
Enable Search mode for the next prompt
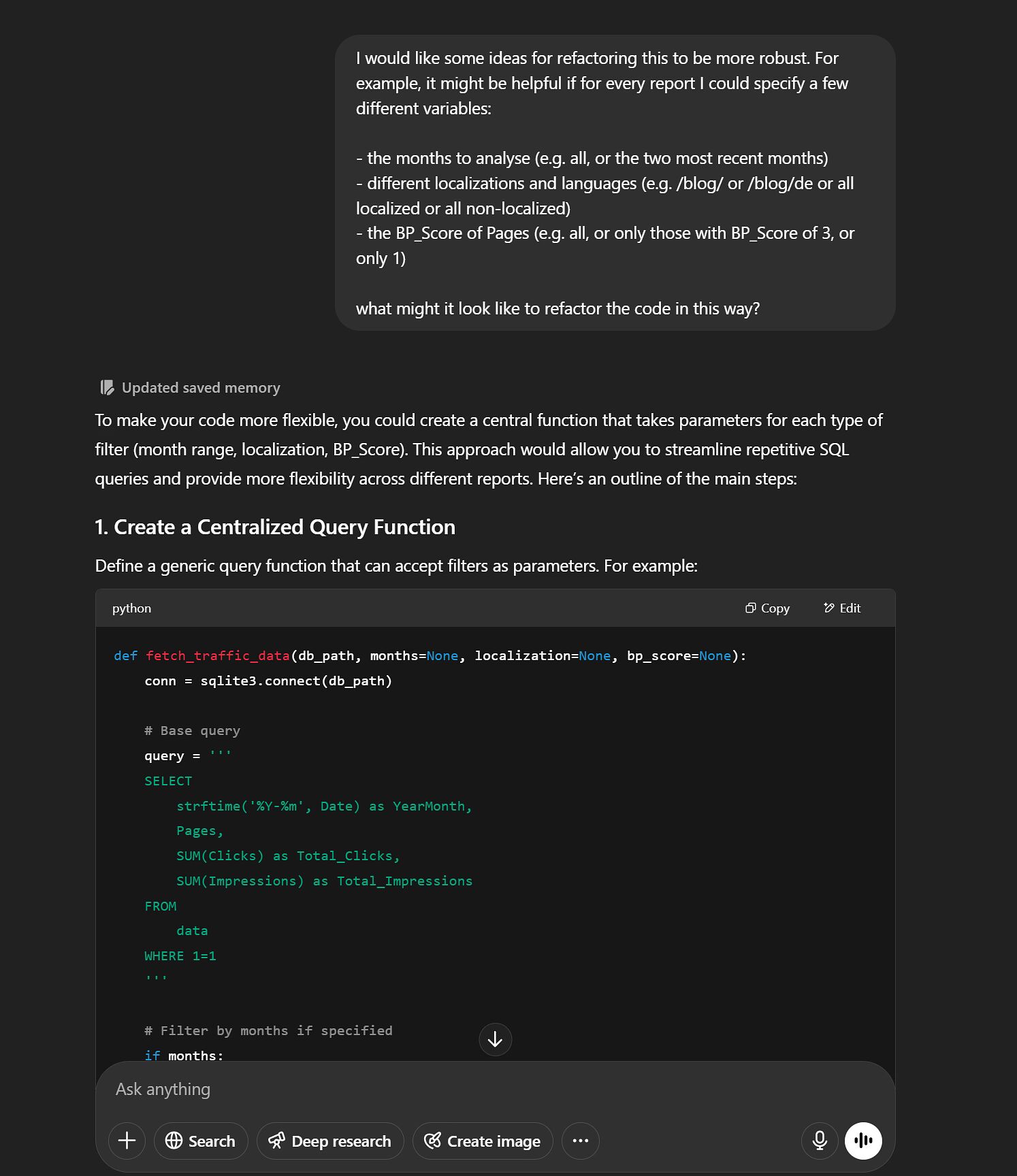point(200,1141)
